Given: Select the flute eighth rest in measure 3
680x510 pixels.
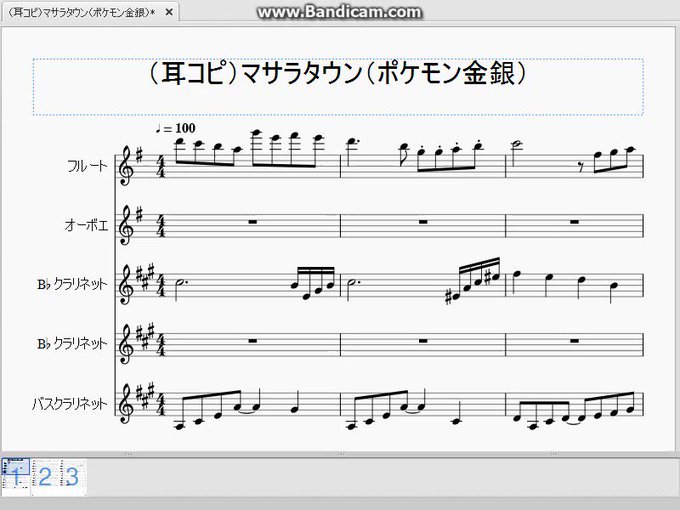Looking at the screenshot, I should [582, 167].
